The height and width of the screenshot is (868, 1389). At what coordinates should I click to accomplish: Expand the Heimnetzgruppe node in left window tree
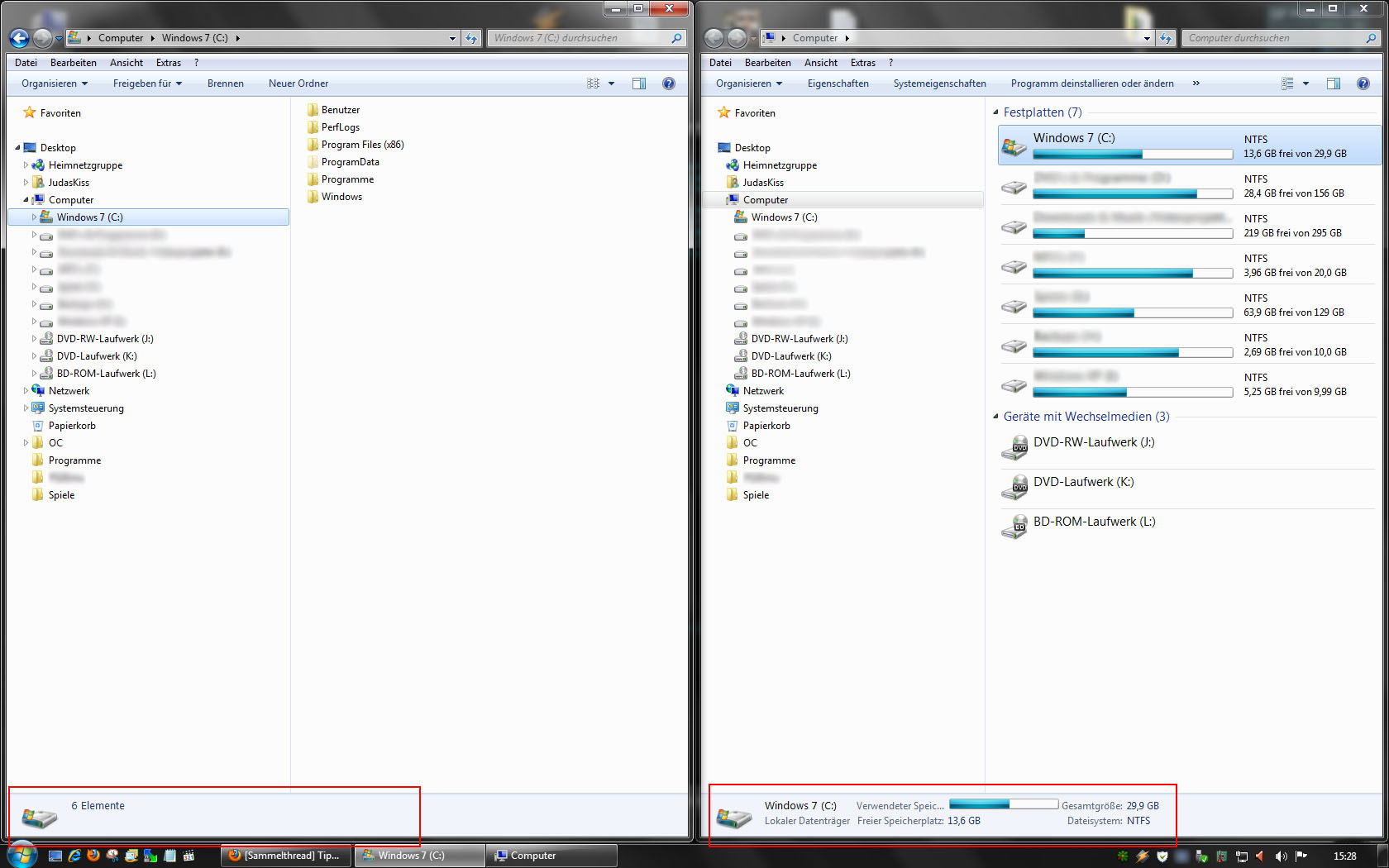click(x=26, y=165)
